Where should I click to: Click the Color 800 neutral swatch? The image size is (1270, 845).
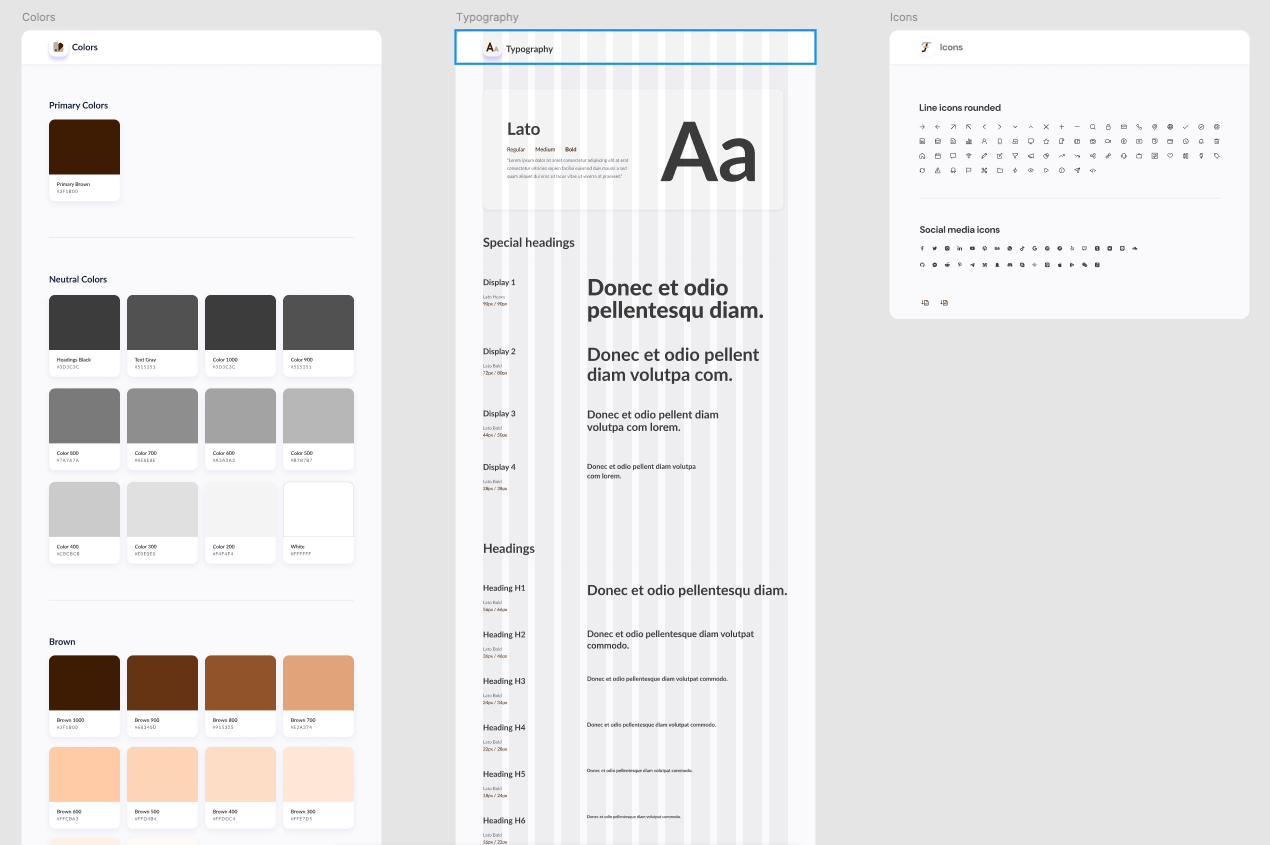pyautogui.click(x=84, y=416)
